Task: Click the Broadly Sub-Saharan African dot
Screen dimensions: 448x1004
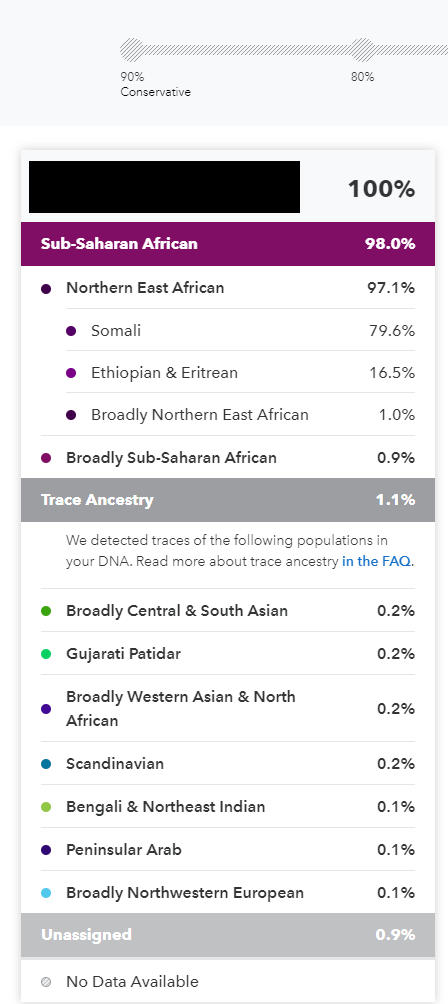Action: pyautogui.click(x=46, y=458)
